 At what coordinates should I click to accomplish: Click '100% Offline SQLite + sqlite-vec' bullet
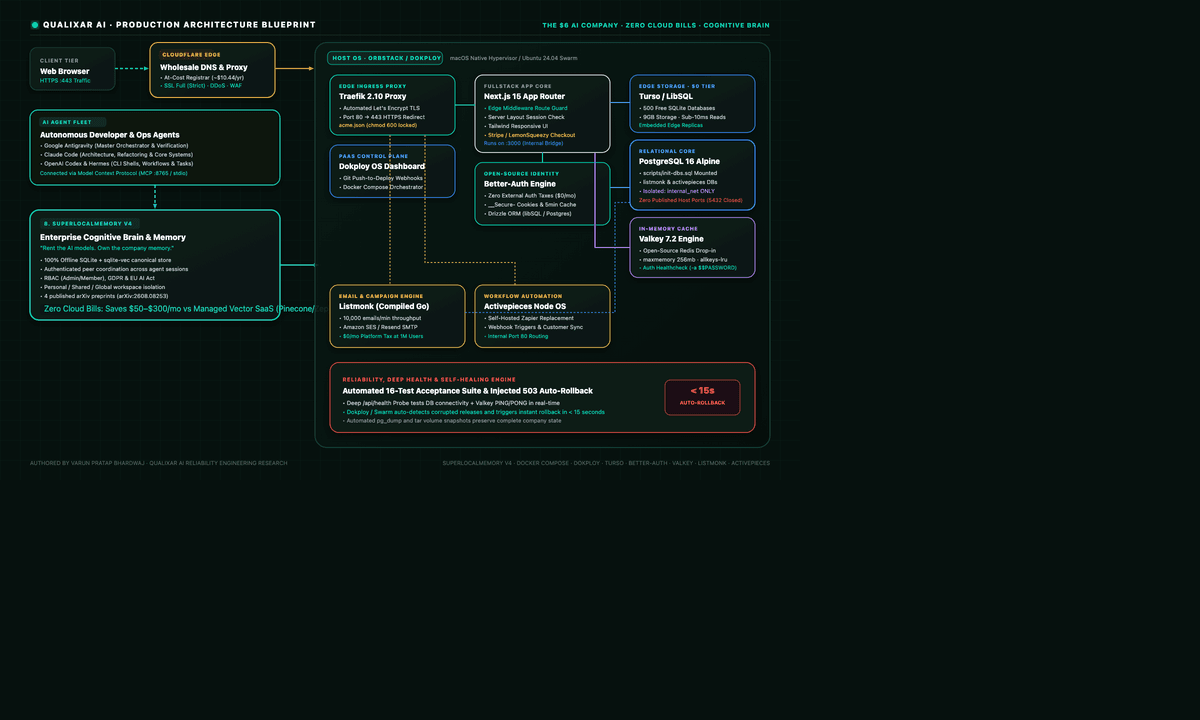tap(108, 260)
